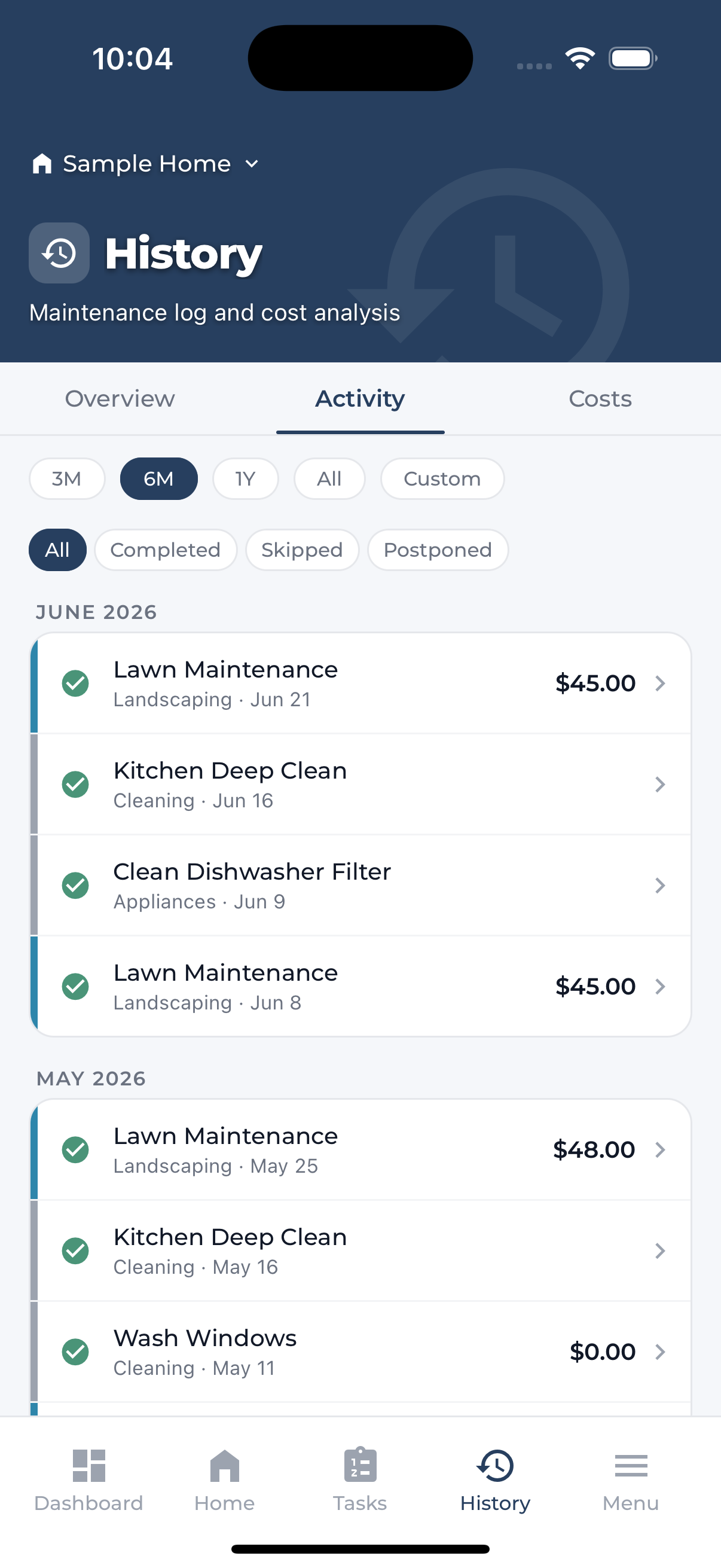Viewport: 721px width, 1568px height.
Task: Select the 1Y time range pill
Action: [245, 478]
